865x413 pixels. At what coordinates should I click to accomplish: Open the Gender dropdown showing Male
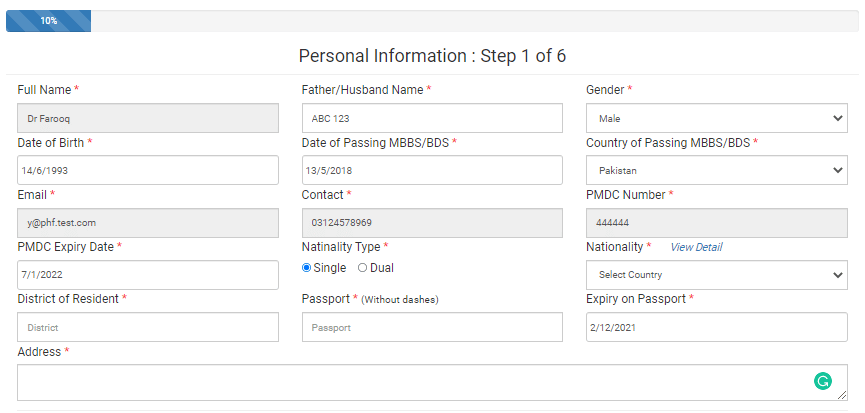click(717, 118)
